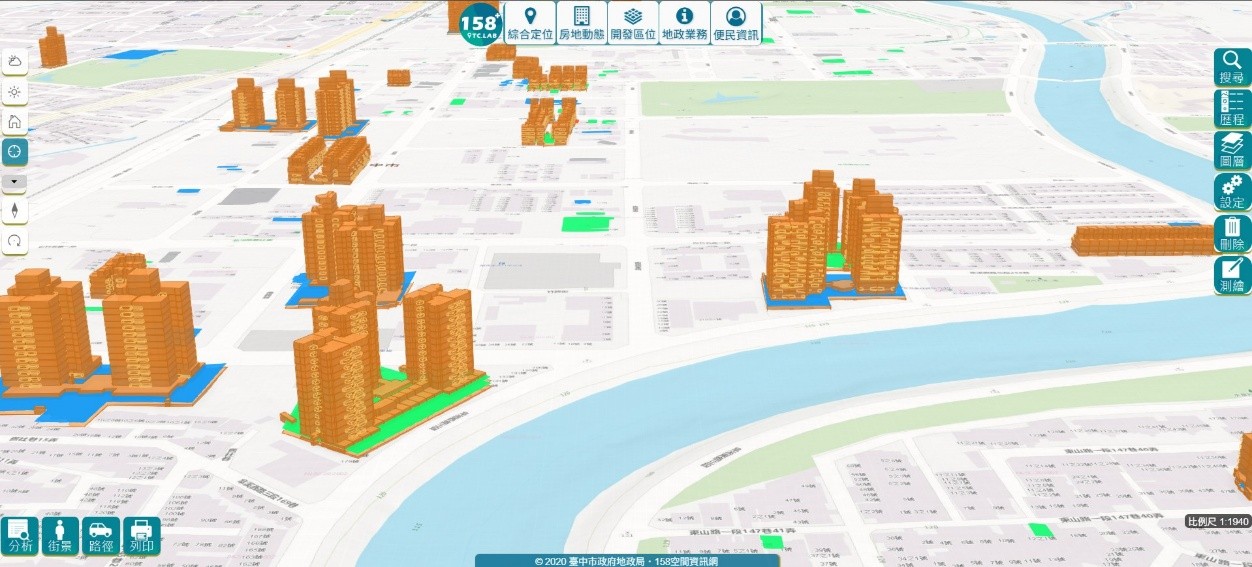The height and width of the screenshot is (567, 1252).
Task: Click the 比例尺 1:1940 scale indicator
Action: click(x=1218, y=522)
